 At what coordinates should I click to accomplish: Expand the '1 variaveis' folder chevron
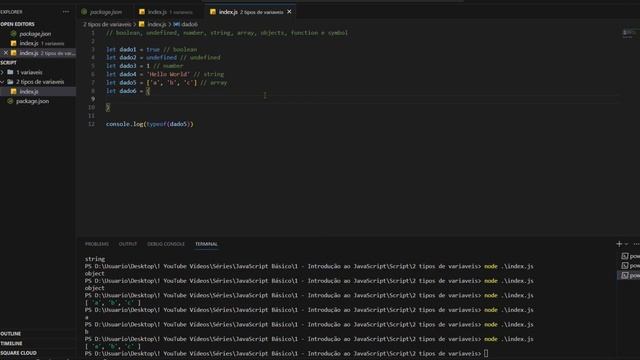coord(2,72)
